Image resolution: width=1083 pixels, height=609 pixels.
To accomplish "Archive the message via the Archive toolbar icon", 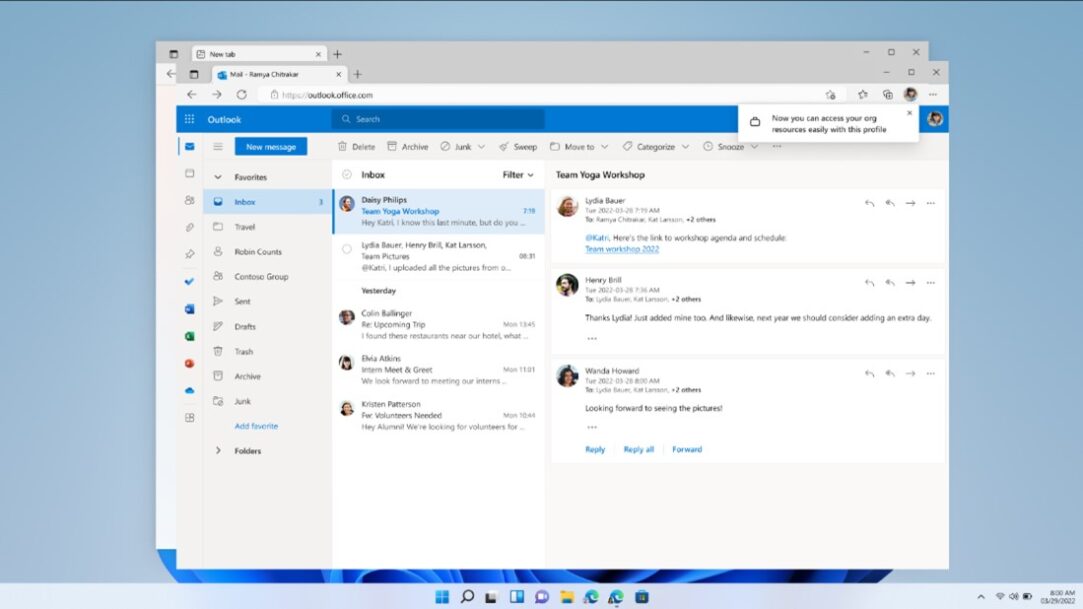I will 408,146.
